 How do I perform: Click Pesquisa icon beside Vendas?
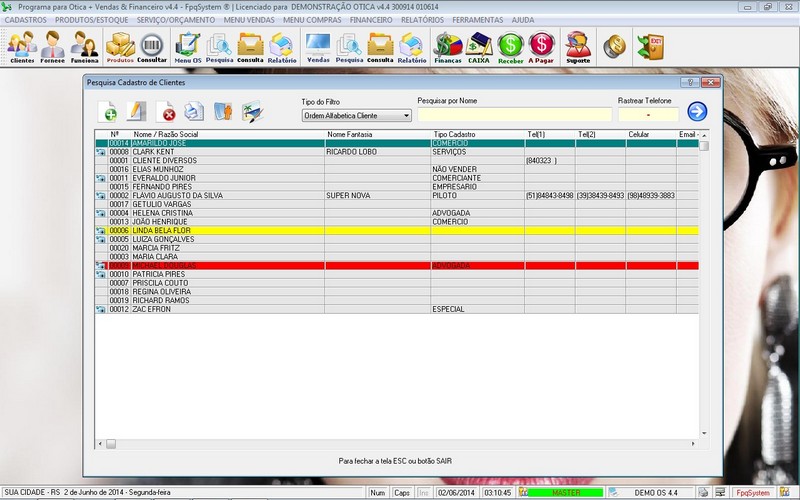point(349,47)
